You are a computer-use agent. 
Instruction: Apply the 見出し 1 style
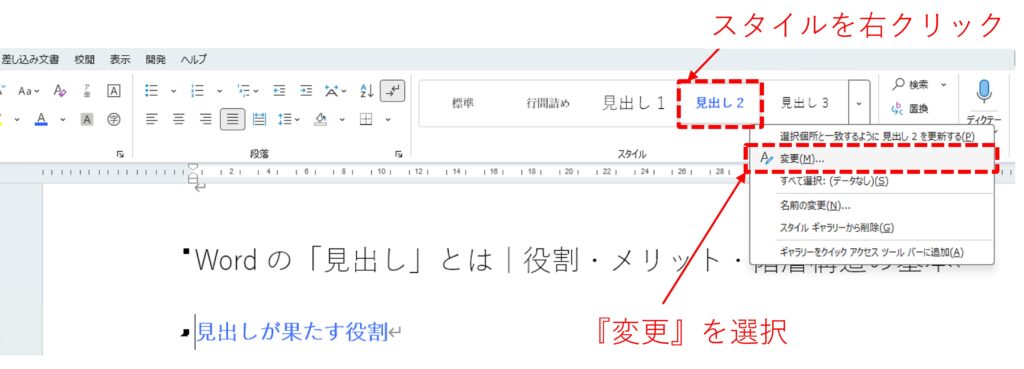click(x=632, y=103)
